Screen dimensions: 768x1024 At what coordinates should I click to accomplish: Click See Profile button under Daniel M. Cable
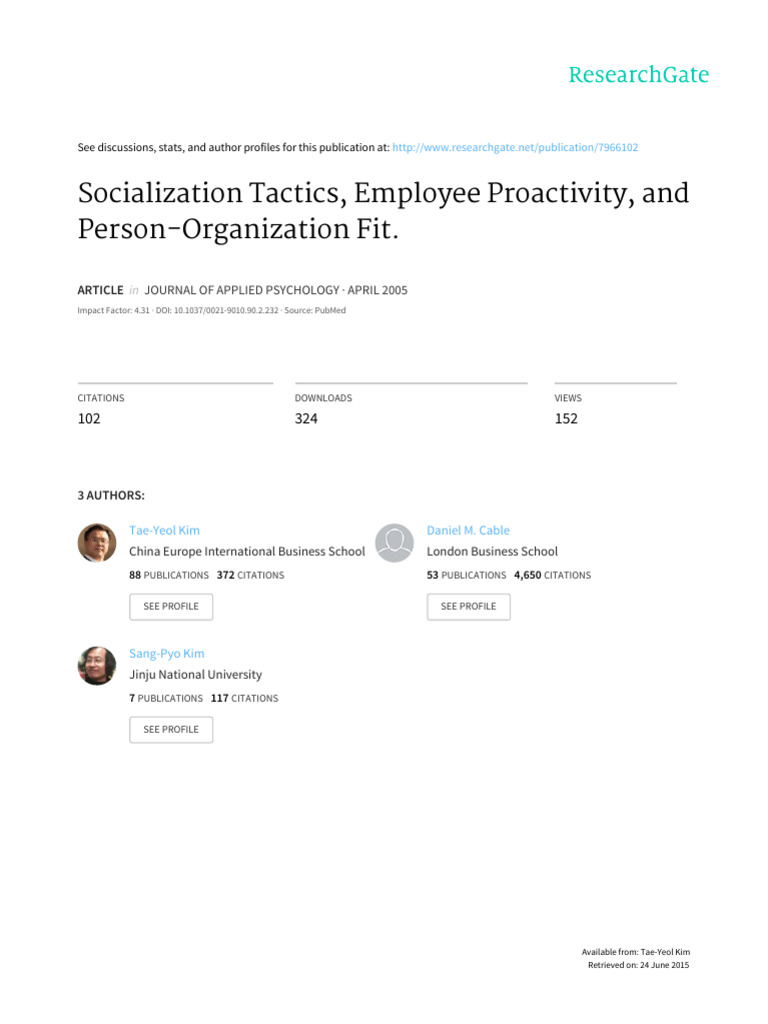[x=469, y=607]
